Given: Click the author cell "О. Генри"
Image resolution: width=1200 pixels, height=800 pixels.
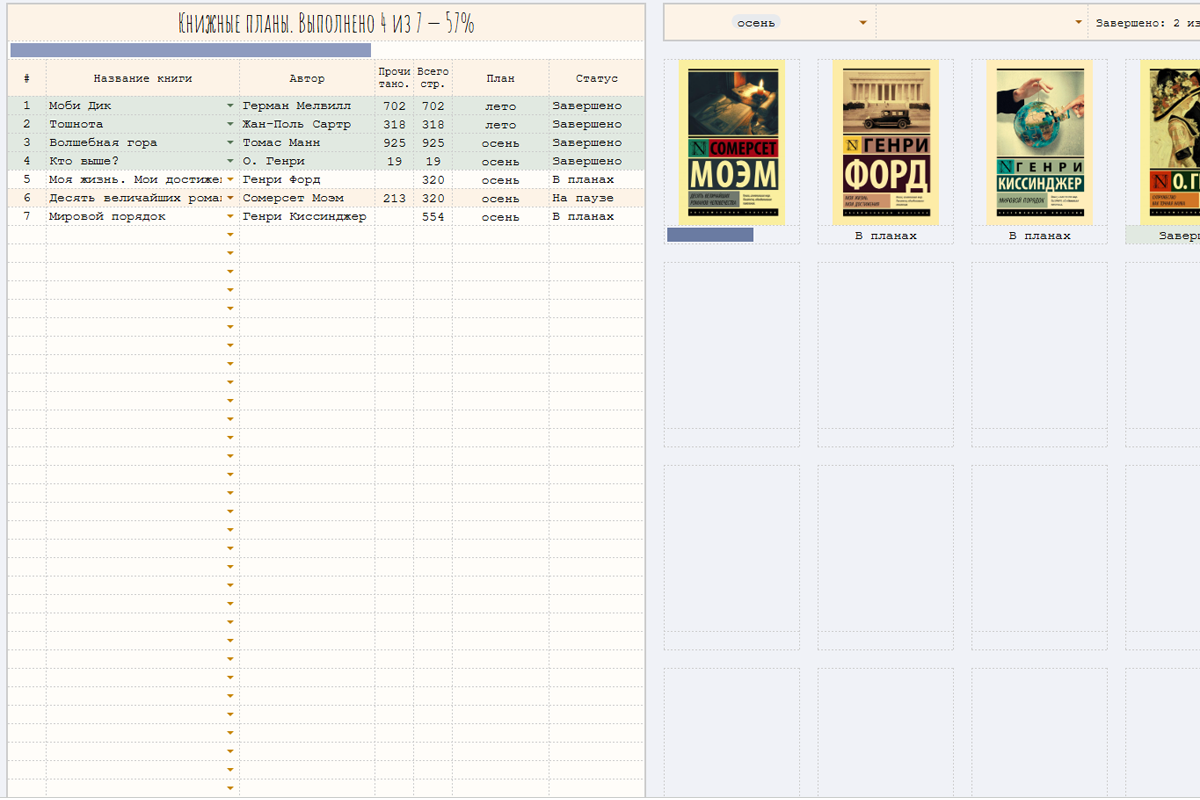Looking at the screenshot, I should pyautogui.click(x=307, y=161).
